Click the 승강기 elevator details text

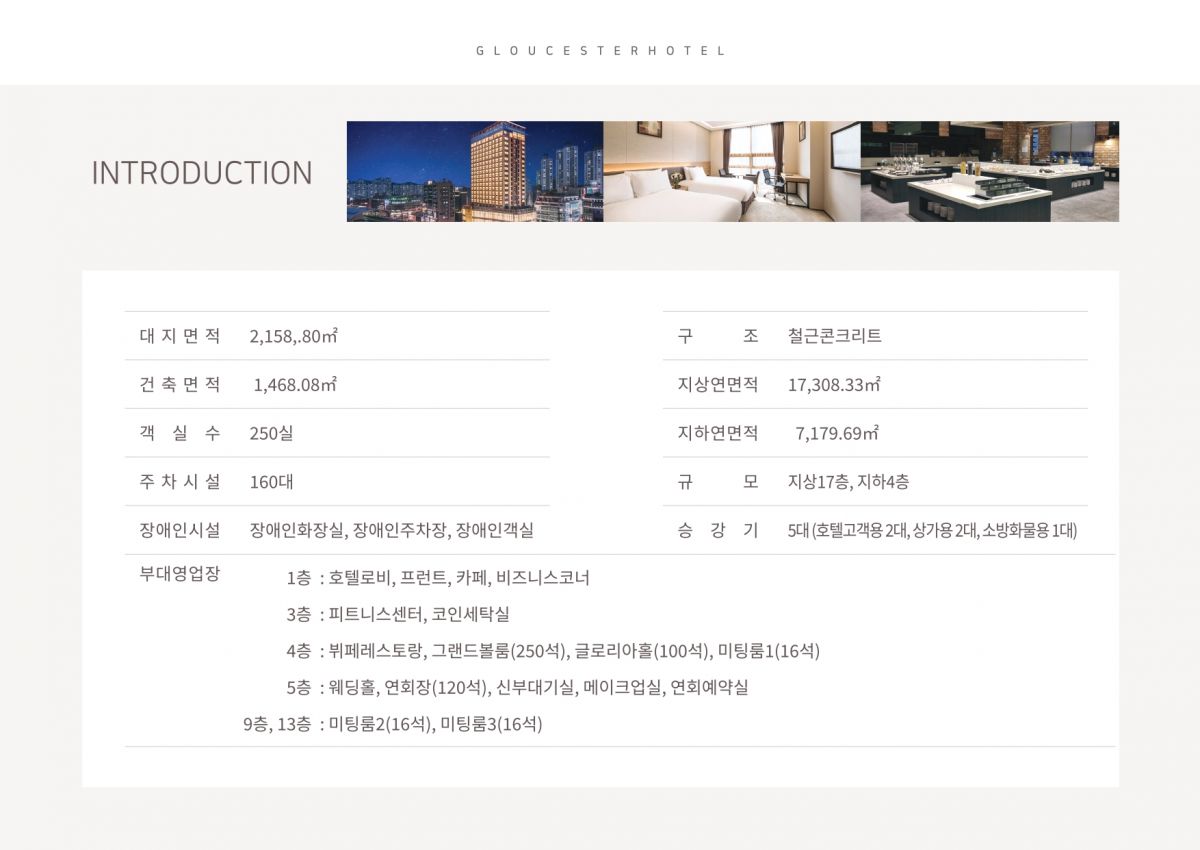(x=932, y=530)
